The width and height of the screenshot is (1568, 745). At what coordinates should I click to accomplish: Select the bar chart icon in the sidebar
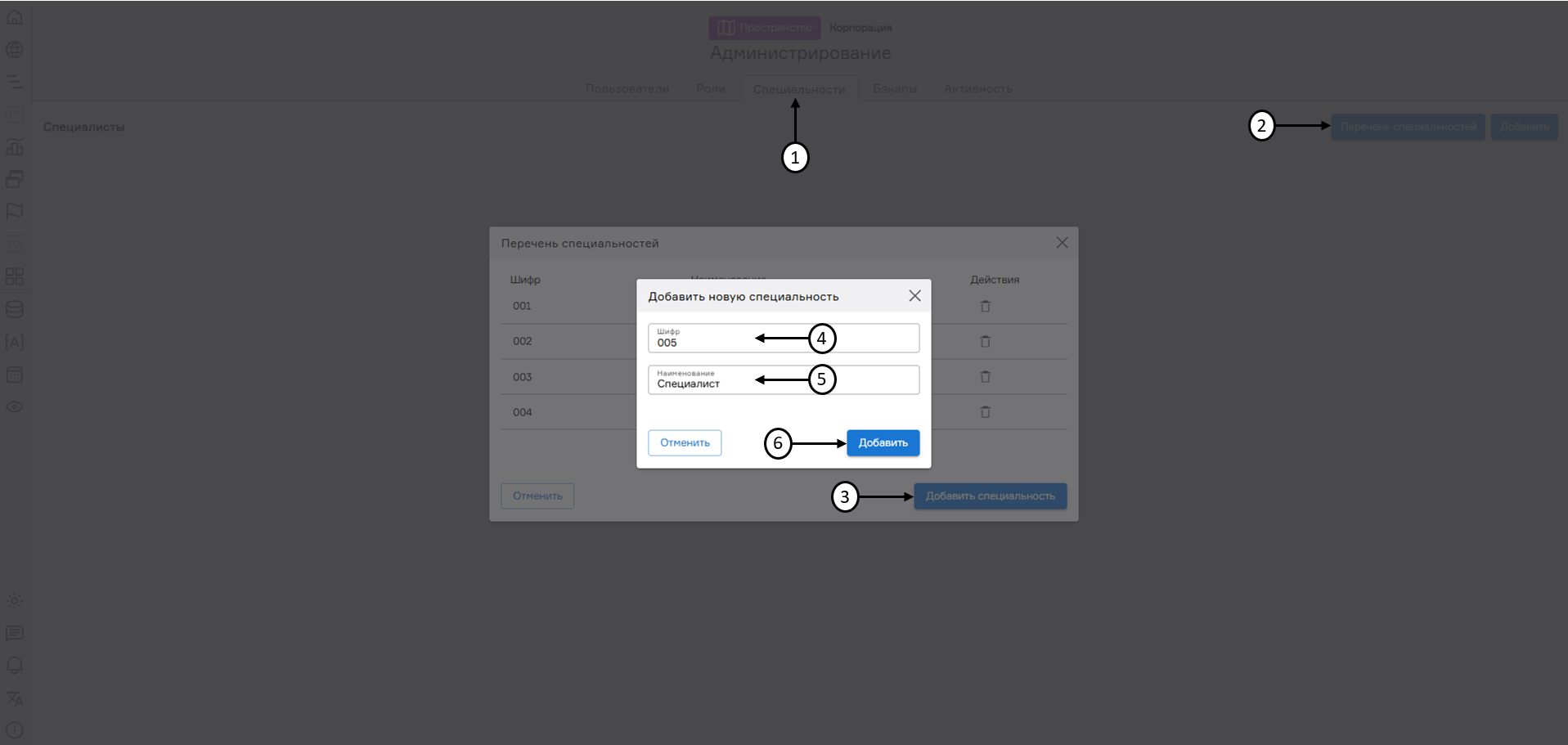[x=15, y=146]
